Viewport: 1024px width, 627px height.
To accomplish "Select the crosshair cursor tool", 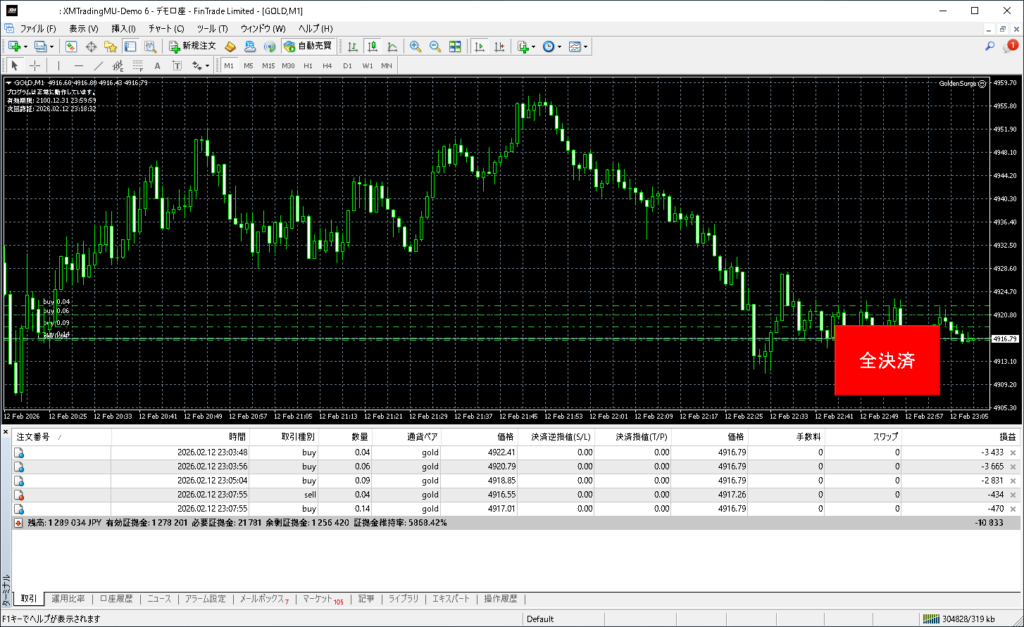I will pyautogui.click(x=35, y=65).
